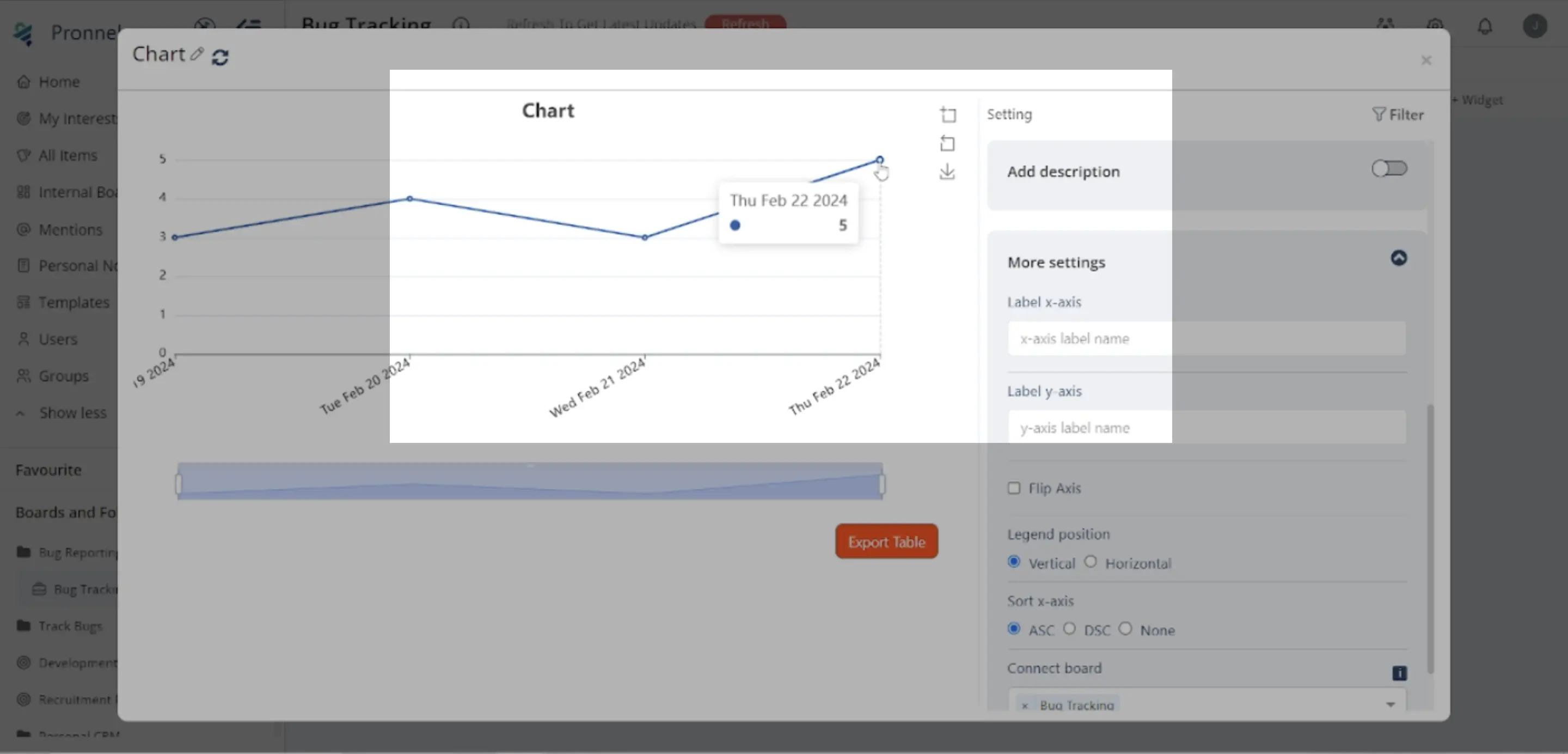Download the chart as image
This screenshot has height=754, width=1568.
pyautogui.click(x=947, y=172)
